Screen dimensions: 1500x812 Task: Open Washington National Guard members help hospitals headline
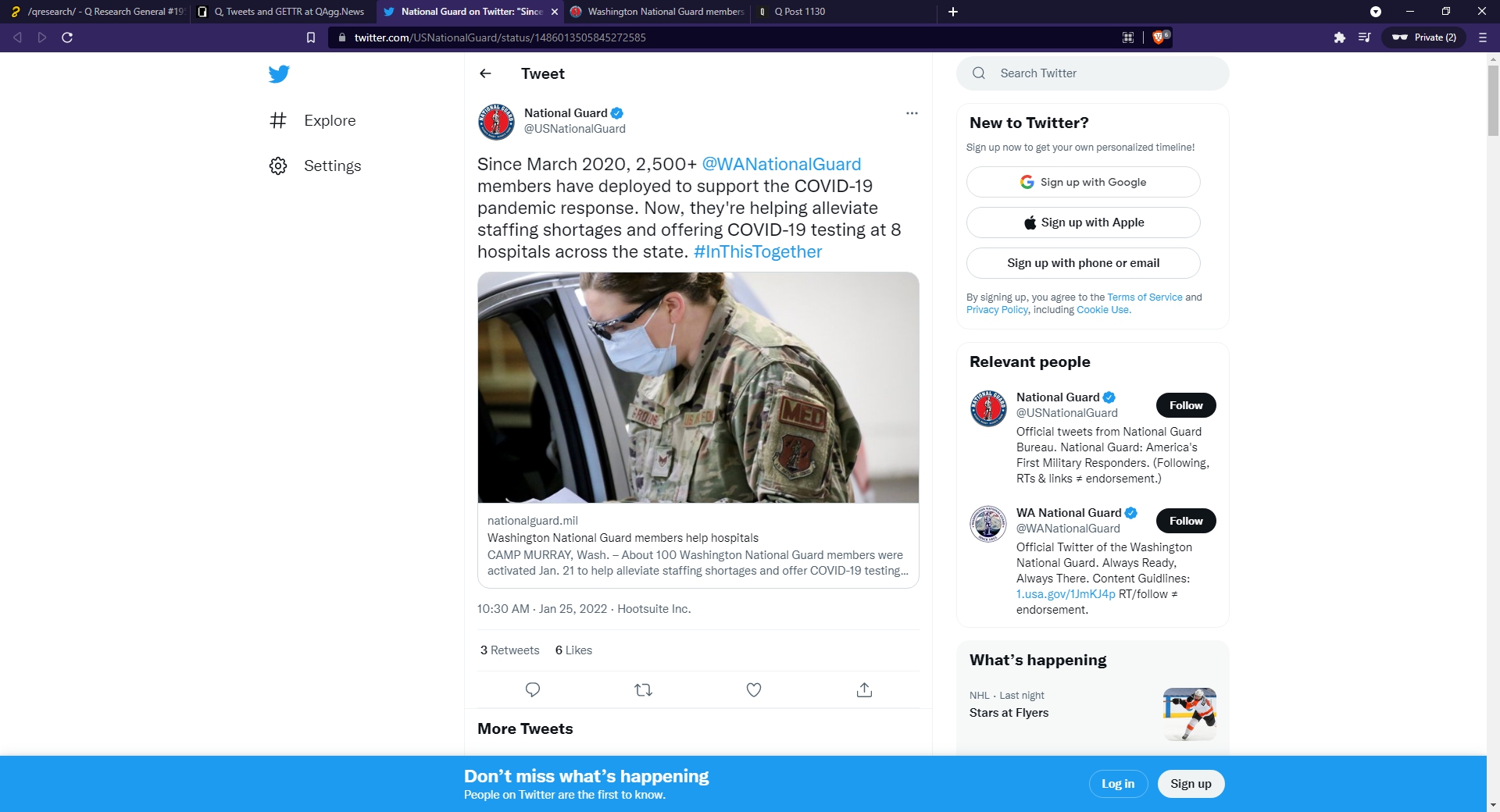pos(623,538)
